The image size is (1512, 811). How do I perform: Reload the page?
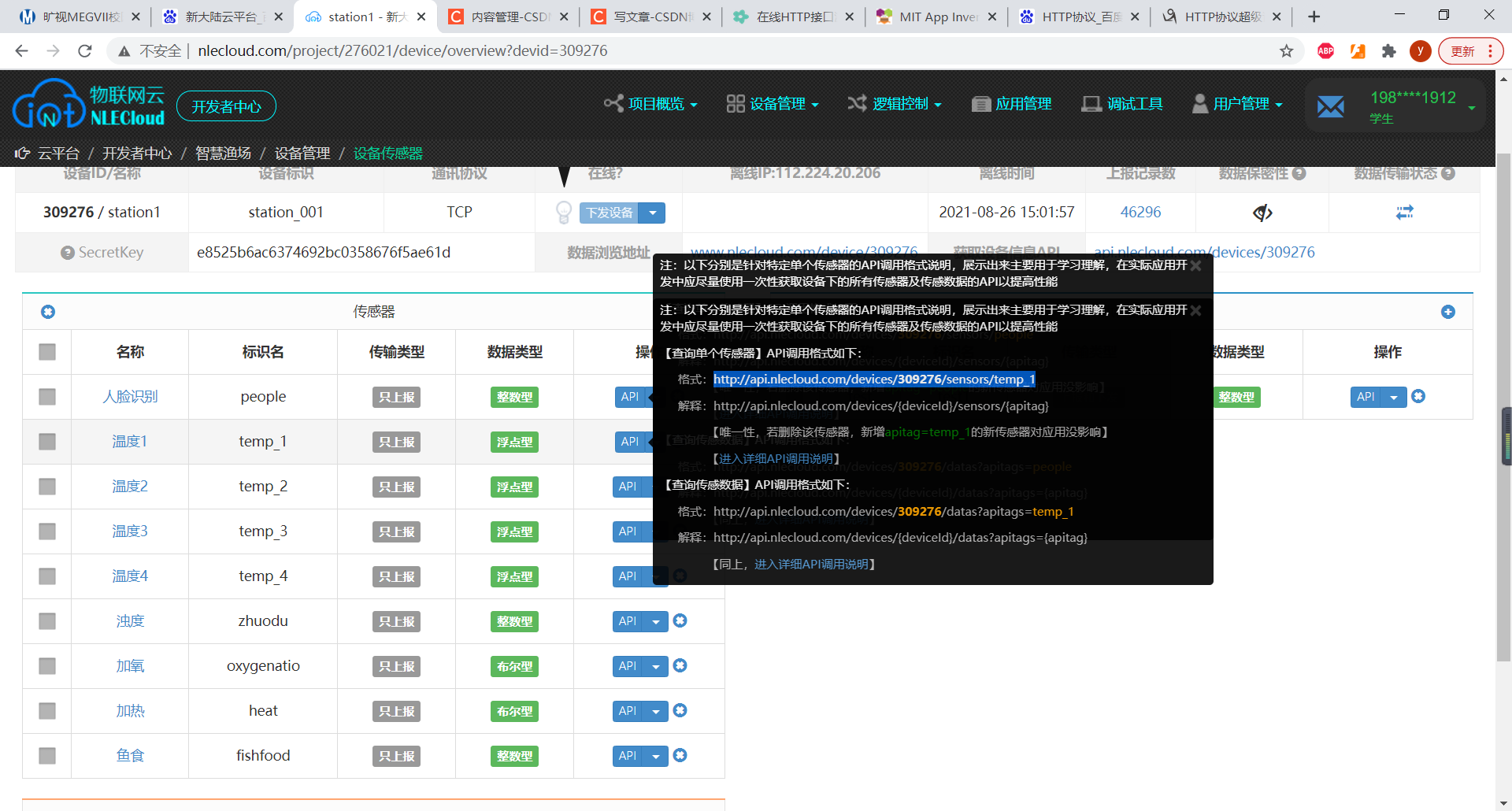coord(85,51)
